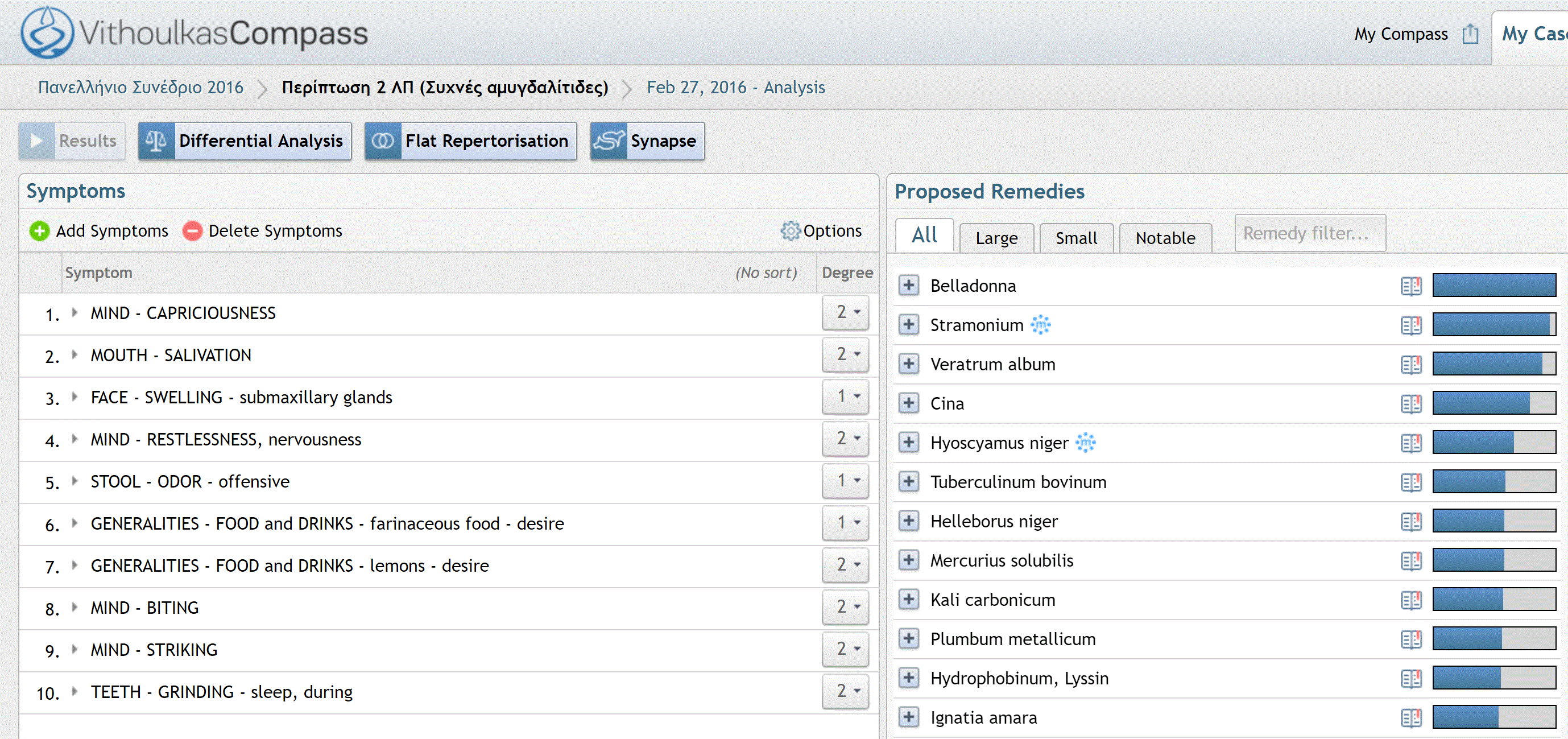
Task: Click the Differential Analysis button
Action: coord(245,141)
